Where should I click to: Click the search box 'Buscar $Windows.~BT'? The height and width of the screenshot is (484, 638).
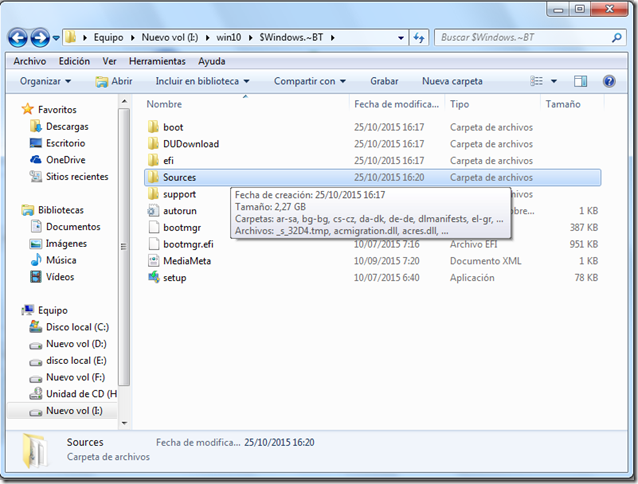pos(530,38)
